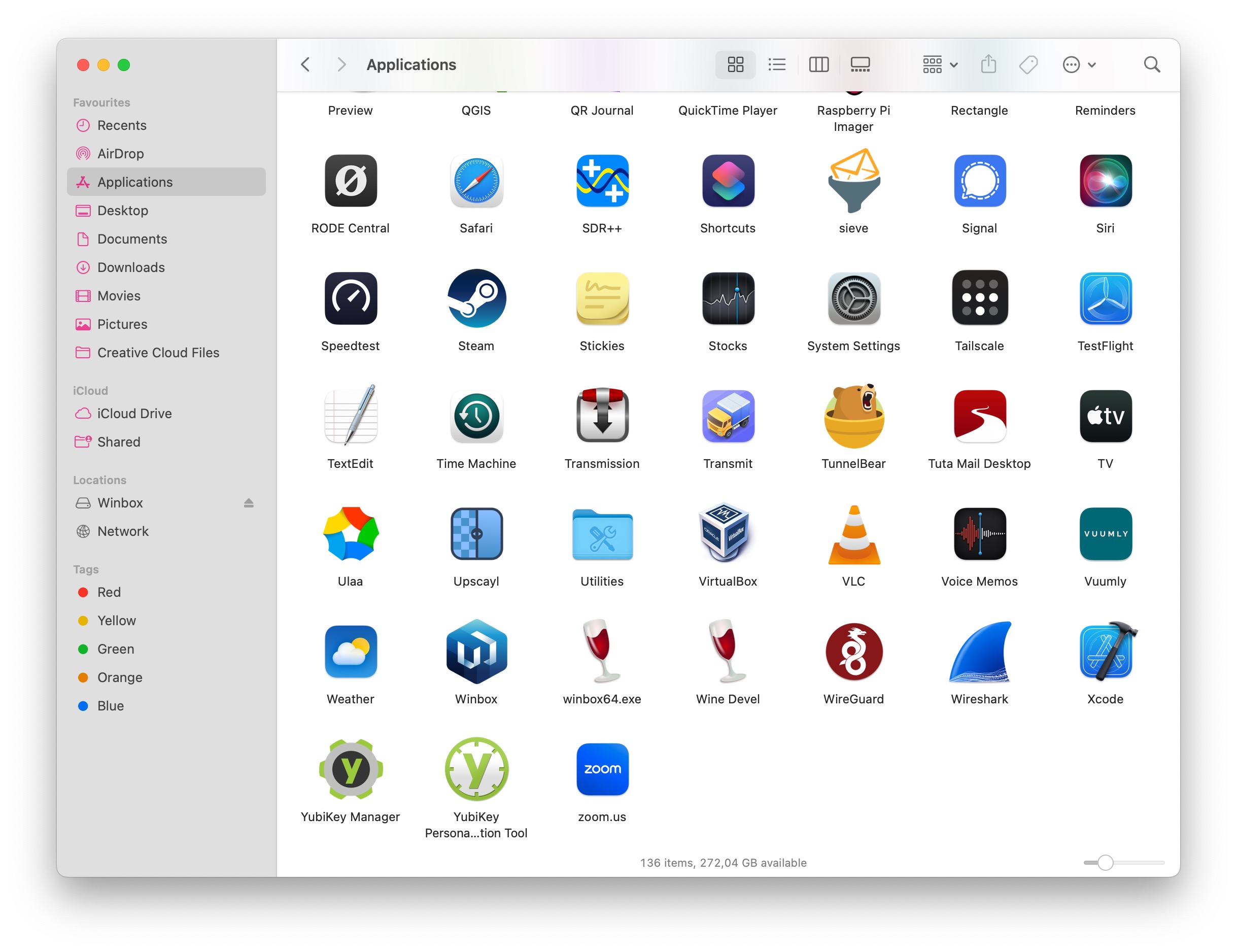The width and height of the screenshot is (1237, 952).
Task: Select the Tuta Mail Desktop icon
Action: point(979,416)
